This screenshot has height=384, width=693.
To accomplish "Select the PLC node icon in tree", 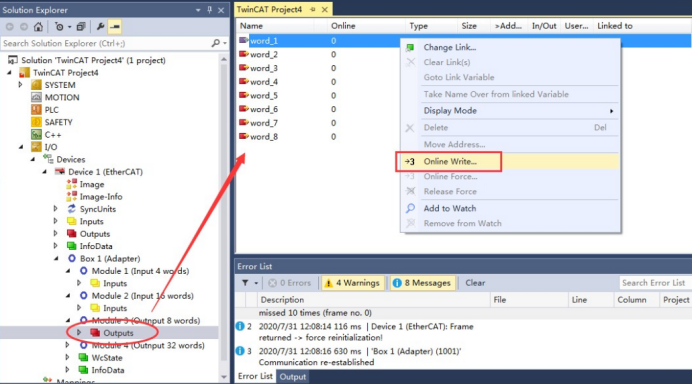I will pyautogui.click(x=36, y=110).
